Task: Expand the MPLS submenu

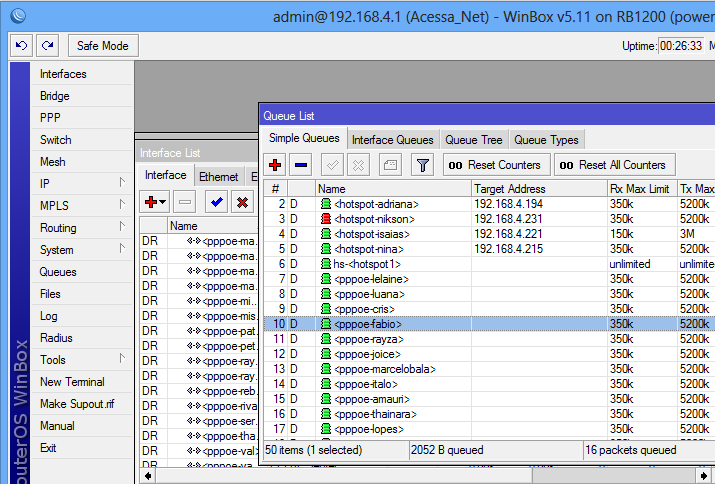Action: (82, 206)
